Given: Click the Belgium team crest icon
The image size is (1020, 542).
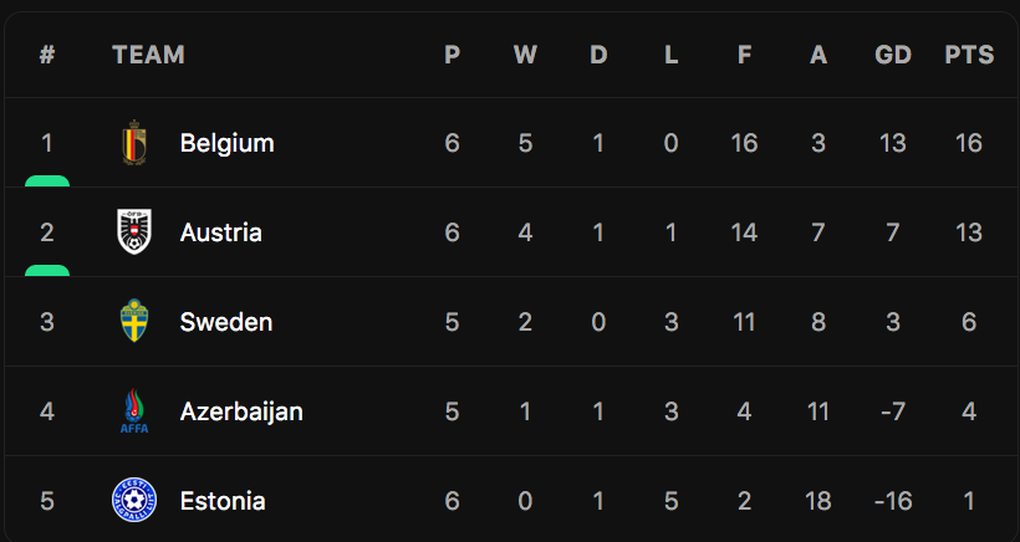Looking at the screenshot, I should 134,142.
